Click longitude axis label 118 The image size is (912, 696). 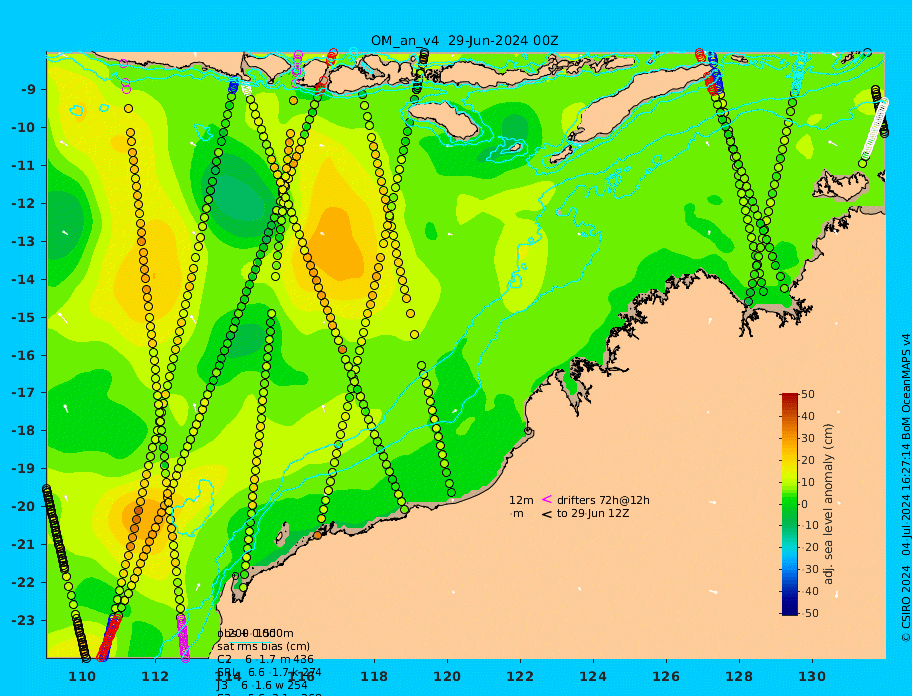pos(374,676)
